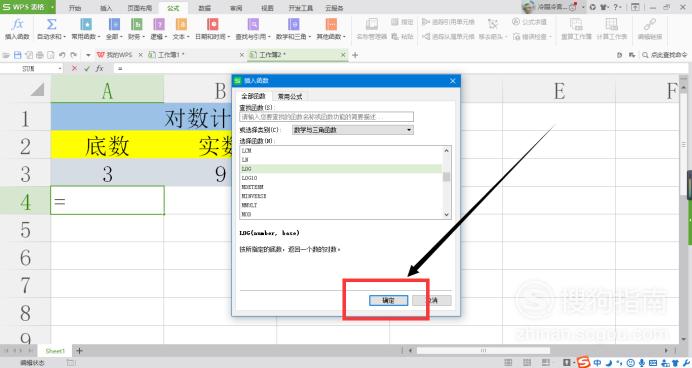Click the function list scrollbar down arrow
Viewport: 692px width, 368px height.
point(447,214)
